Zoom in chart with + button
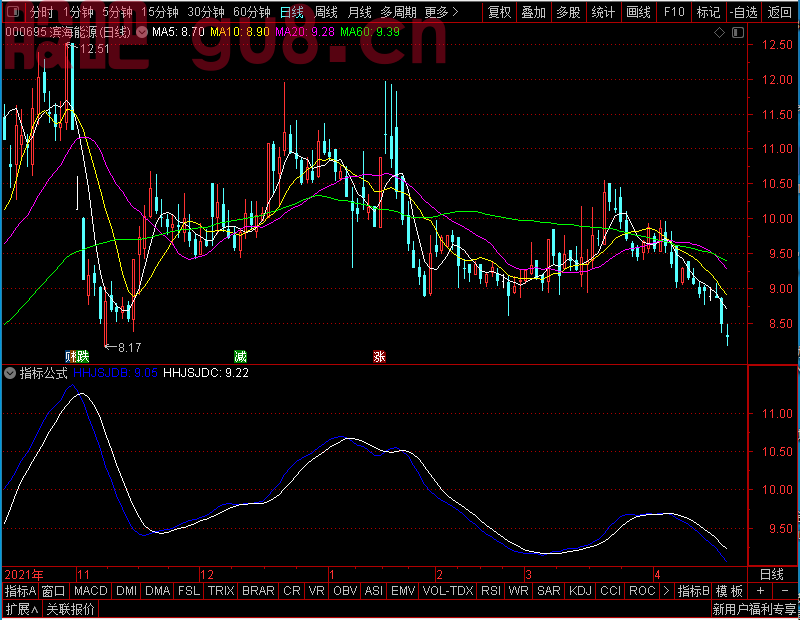This screenshot has width=800, height=620. point(760,591)
